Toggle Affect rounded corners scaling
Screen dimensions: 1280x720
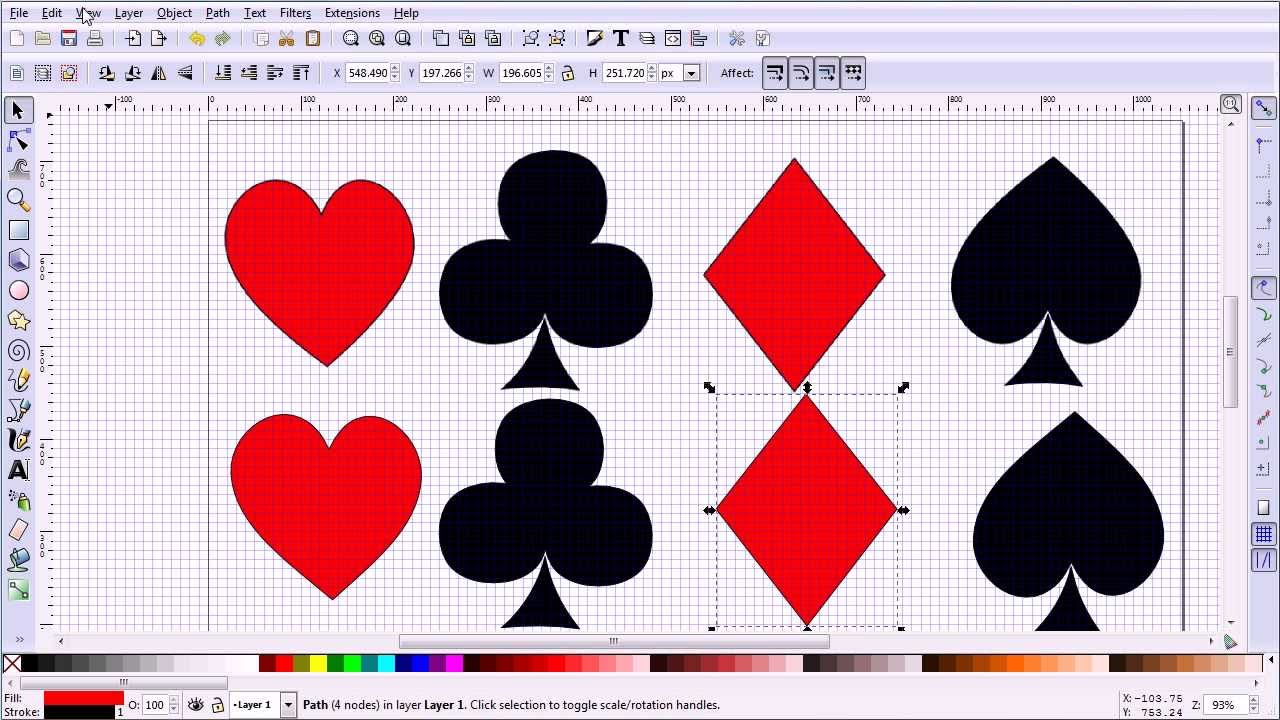[801, 73]
